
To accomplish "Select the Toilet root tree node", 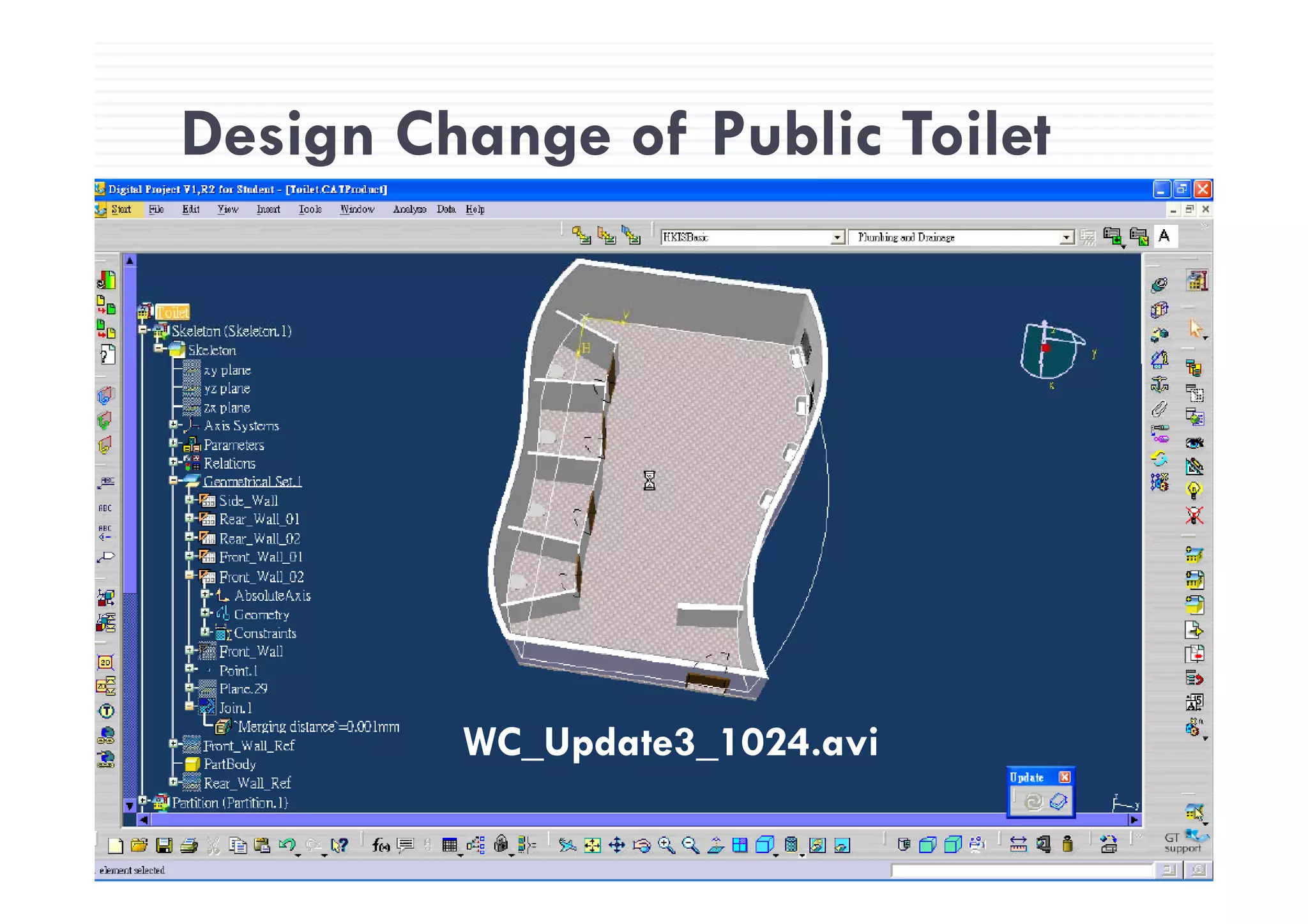I will (172, 312).
